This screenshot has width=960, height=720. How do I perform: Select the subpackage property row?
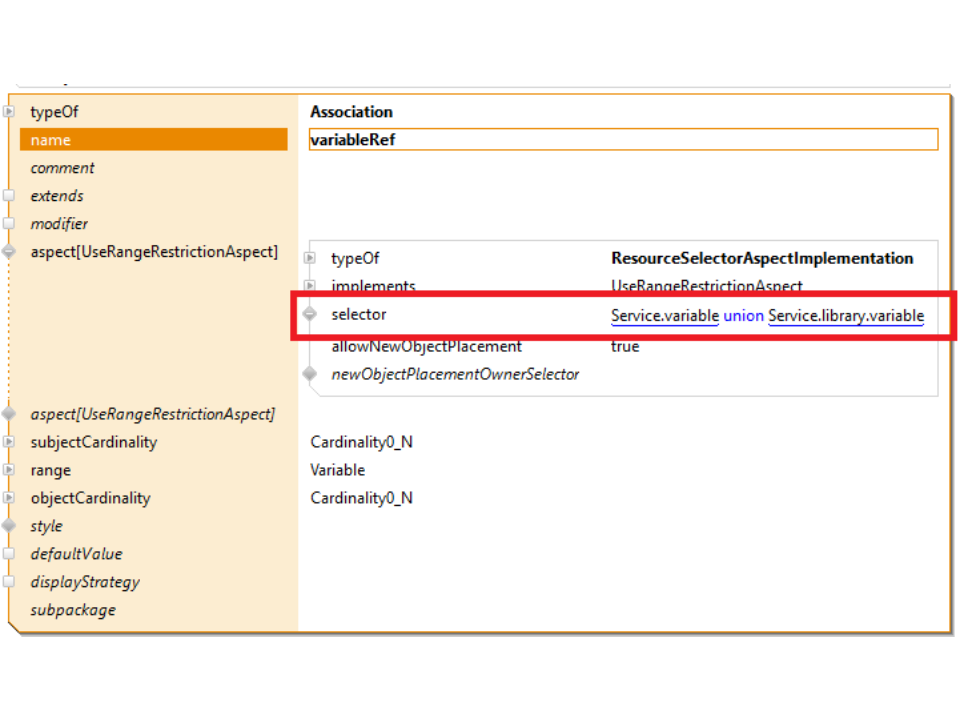(73, 610)
